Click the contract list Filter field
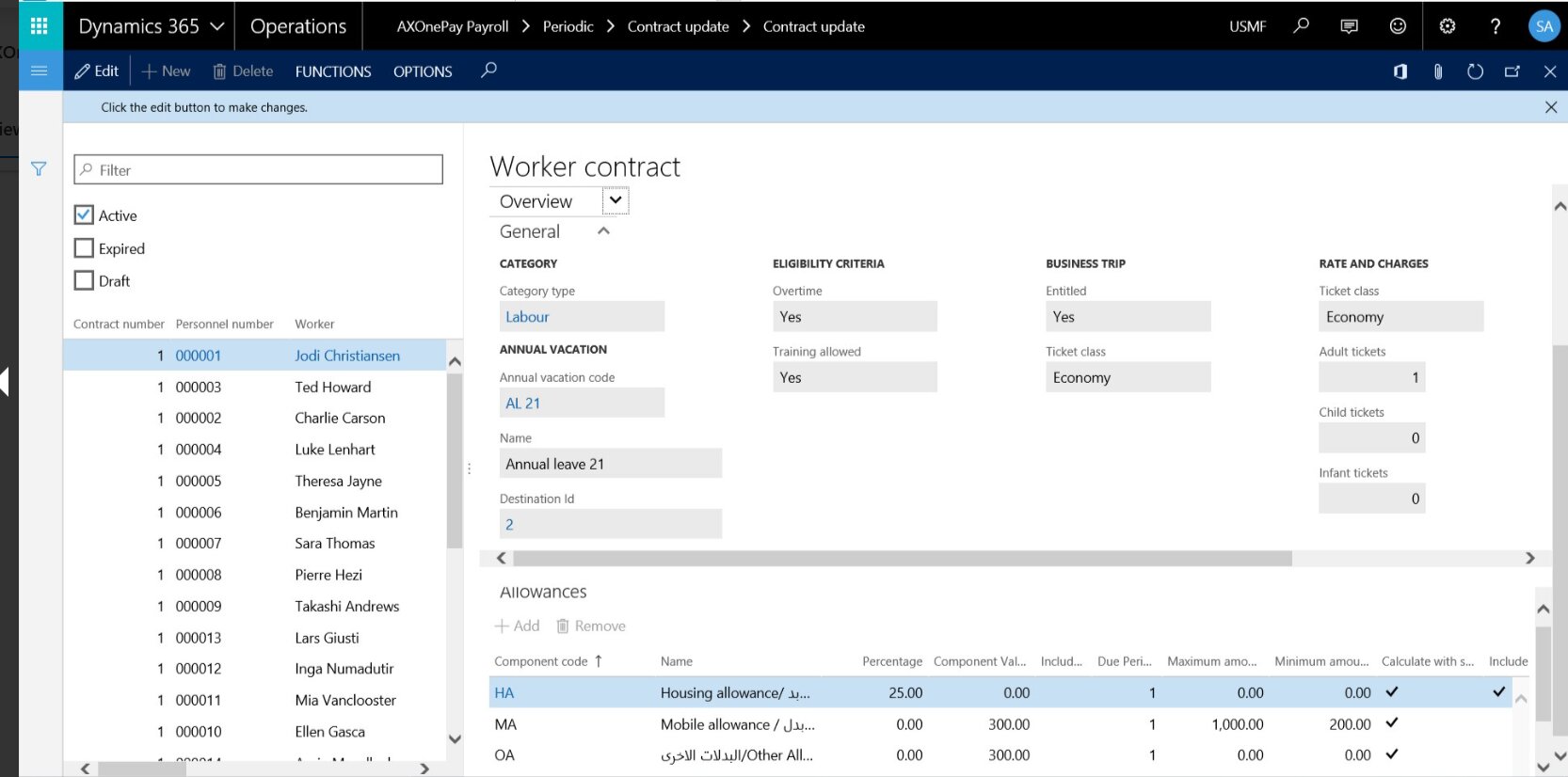This screenshot has height=777, width=1568. click(x=258, y=170)
